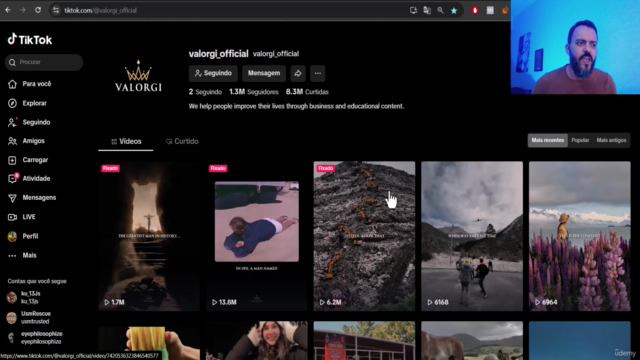Open the three-dot profile options

(318, 73)
